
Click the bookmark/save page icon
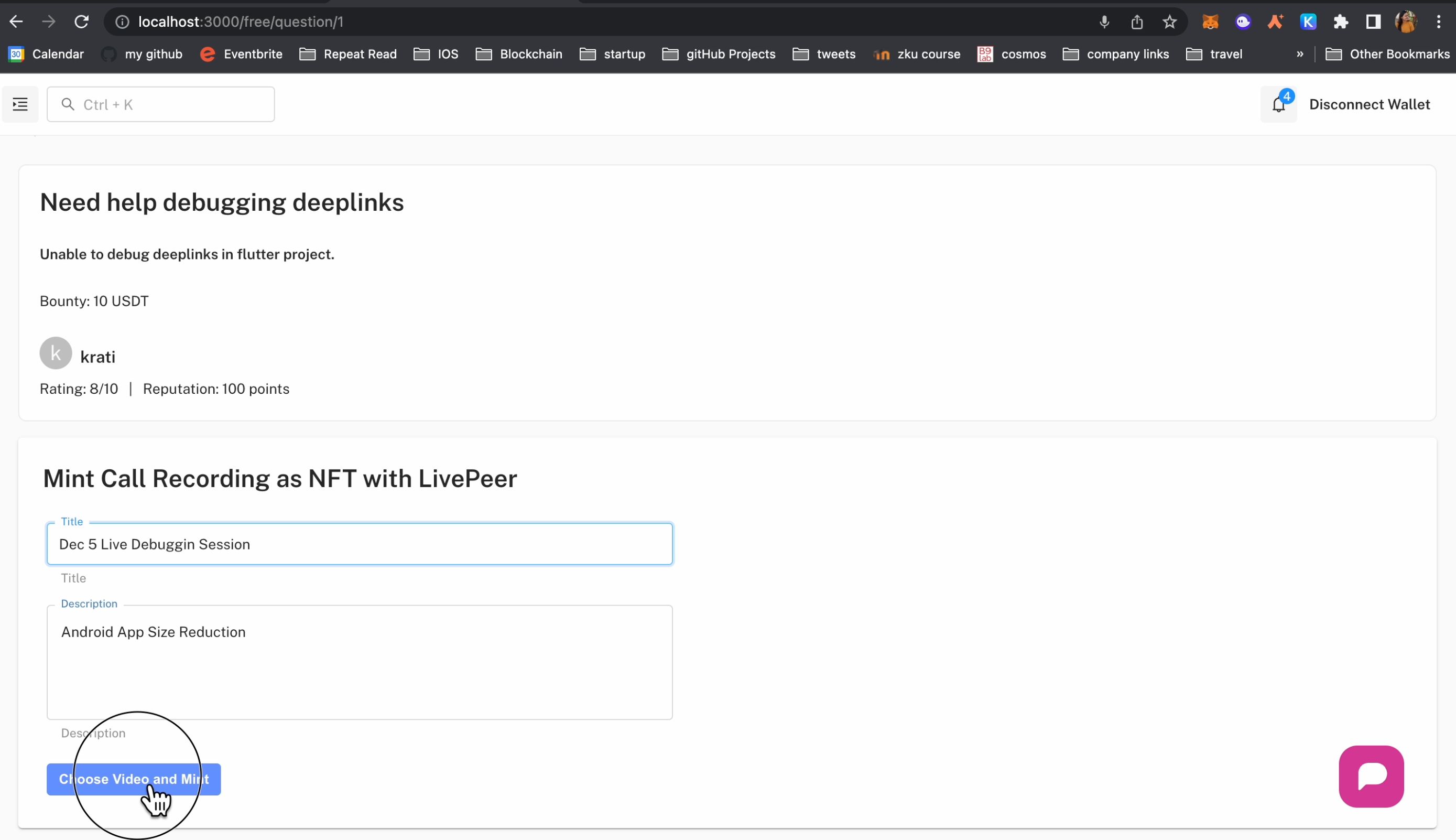tap(1170, 22)
